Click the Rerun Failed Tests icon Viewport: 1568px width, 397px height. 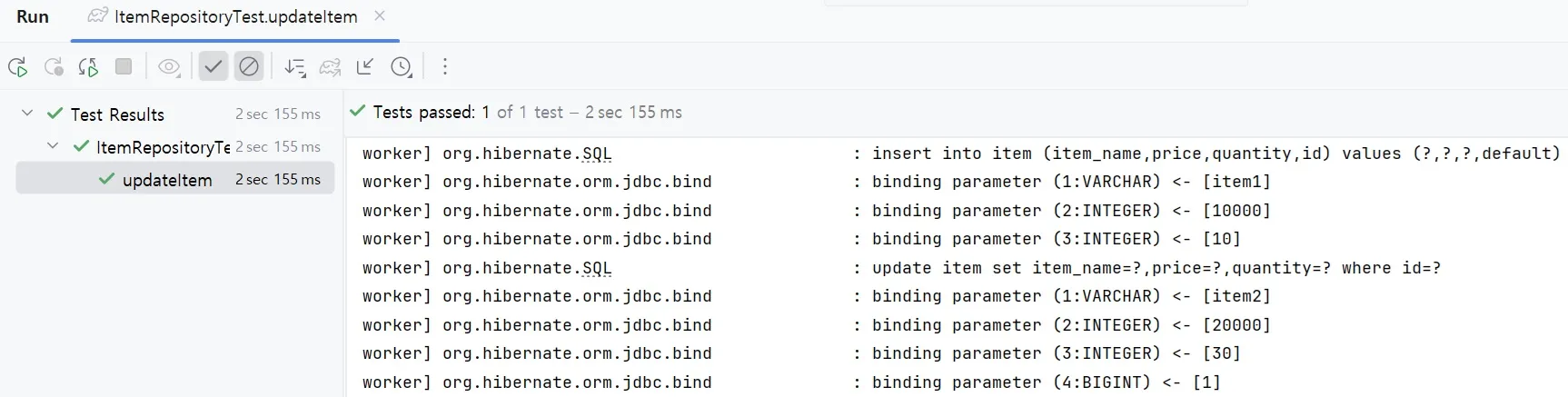(54, 66)
